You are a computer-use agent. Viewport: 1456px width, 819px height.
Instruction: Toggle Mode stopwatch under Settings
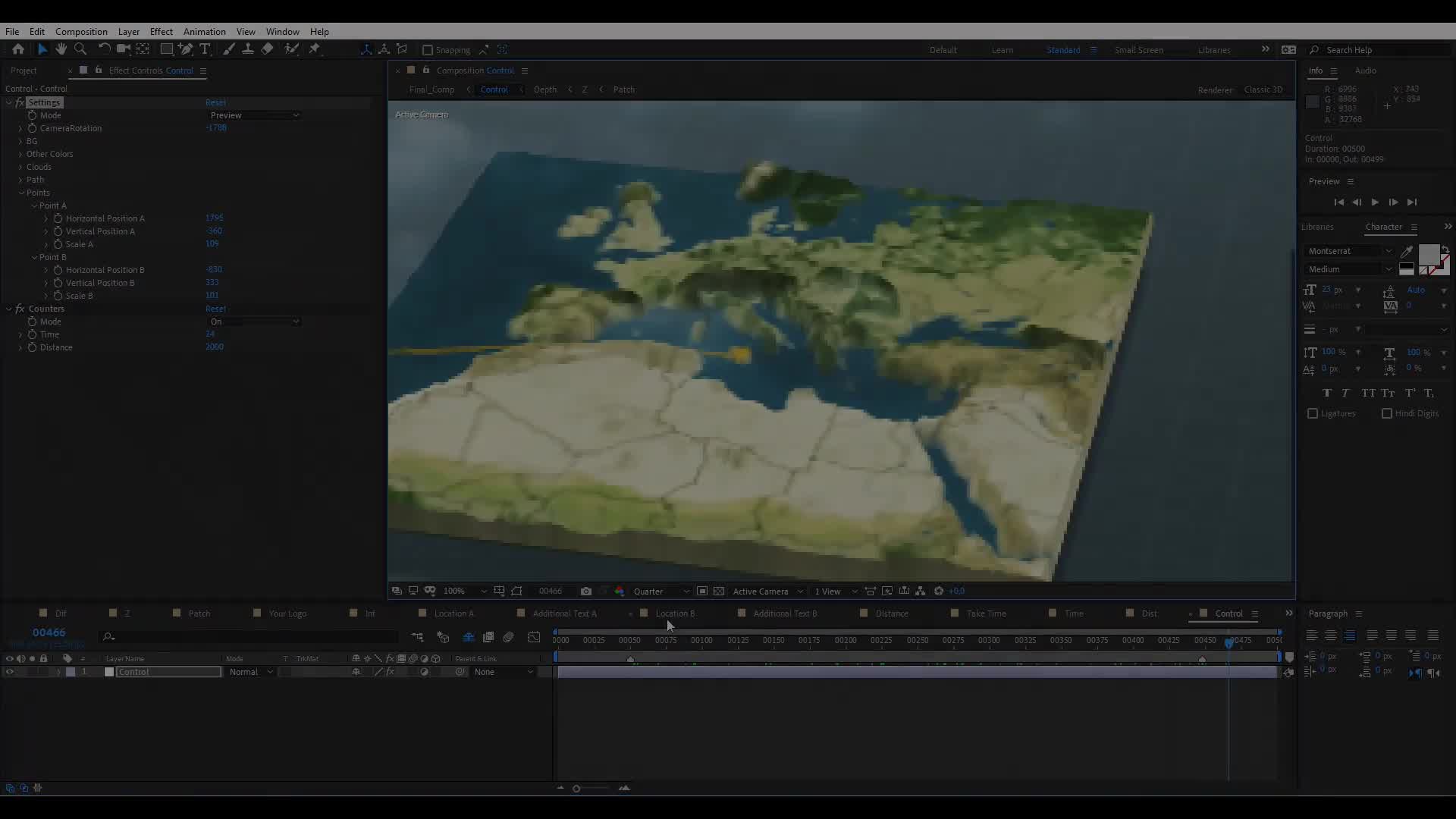coord(32,115)
